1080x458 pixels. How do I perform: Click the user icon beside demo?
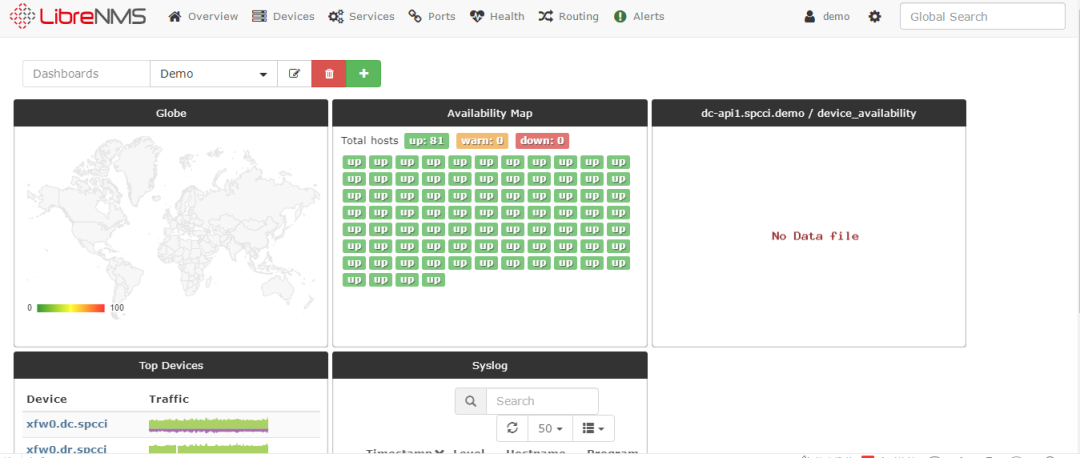(x=810, y=16)
